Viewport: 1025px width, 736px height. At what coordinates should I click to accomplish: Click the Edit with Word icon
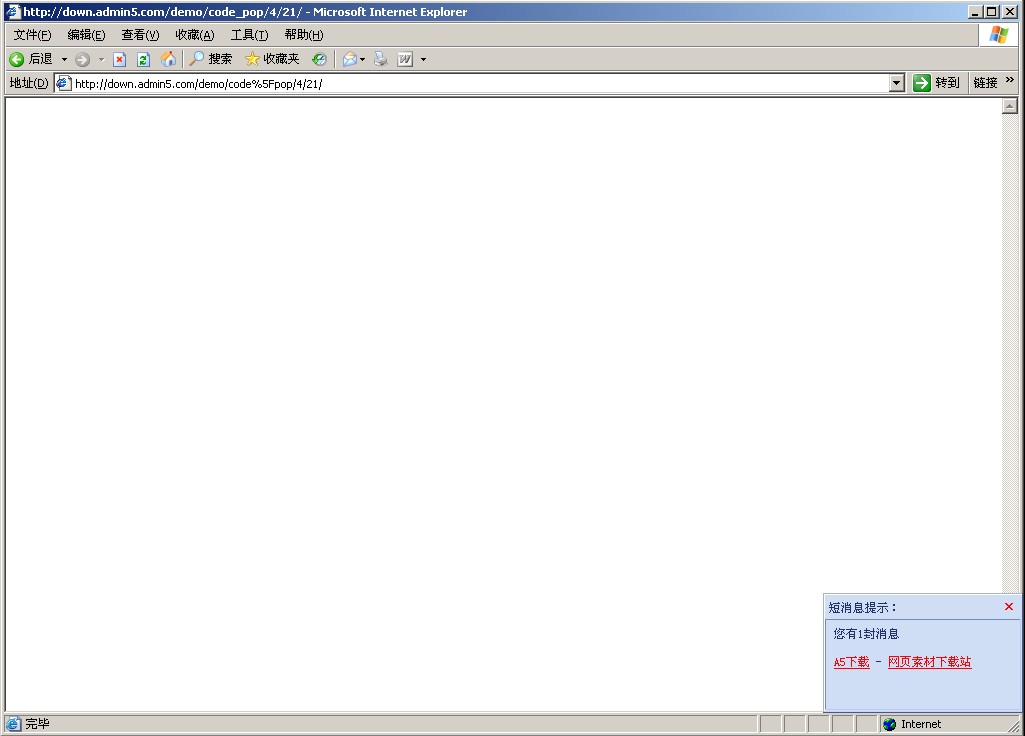coord(405,59)
